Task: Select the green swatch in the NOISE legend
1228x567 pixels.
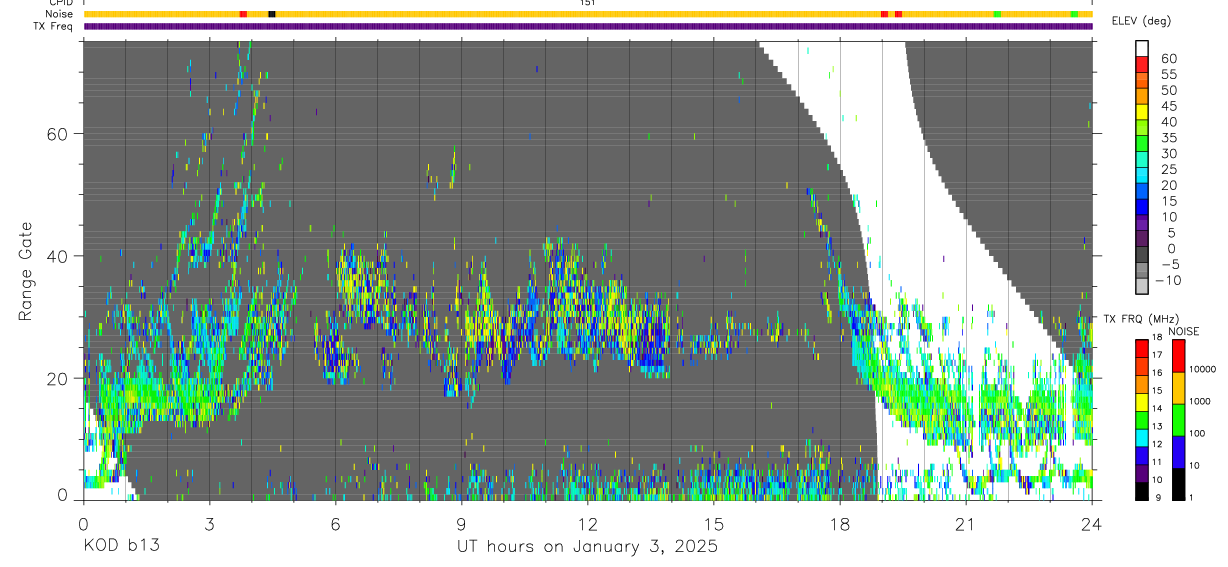Action: pyautogui.click(x=1178, y=420)
